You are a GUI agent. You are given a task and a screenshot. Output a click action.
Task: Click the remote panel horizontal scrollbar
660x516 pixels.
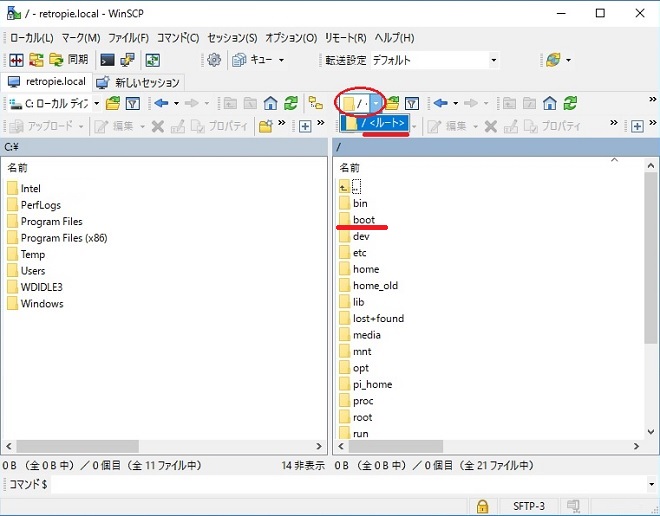click(x=396, y=446)
